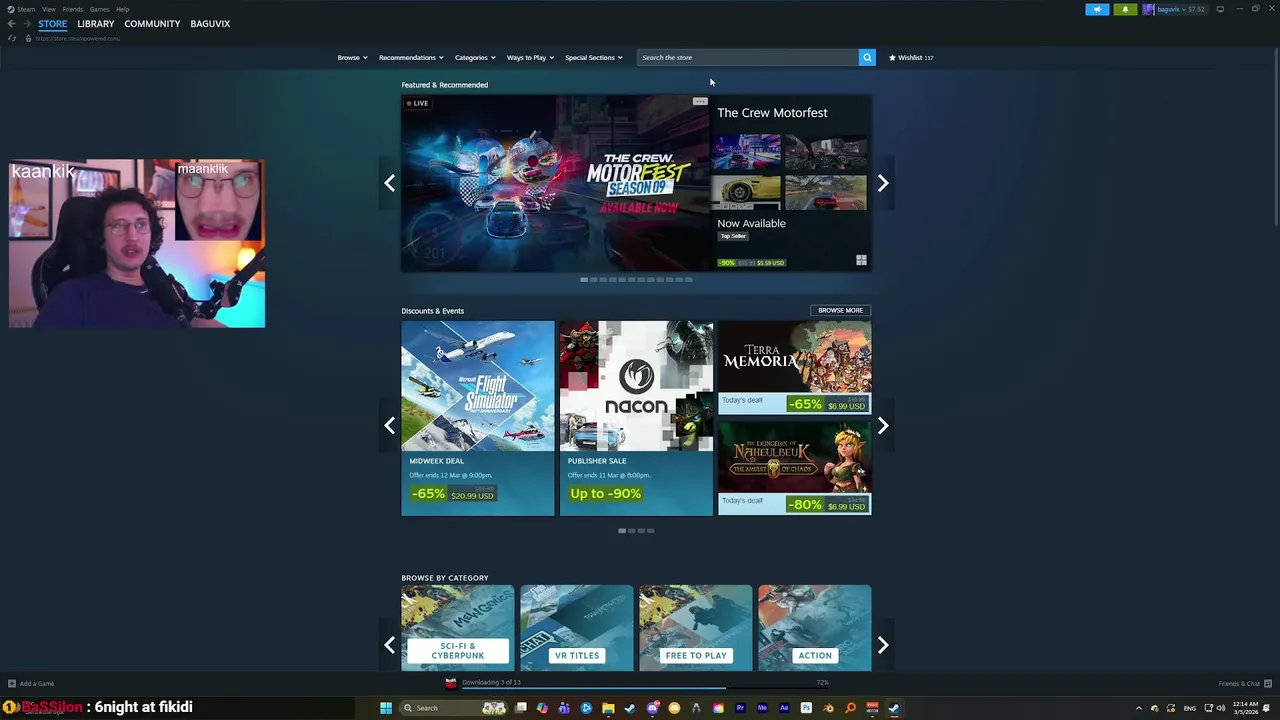Switch to the LIBRARY tab
Image resolution: width=1280 pixels, height=720 pixels.
[96, 24]
